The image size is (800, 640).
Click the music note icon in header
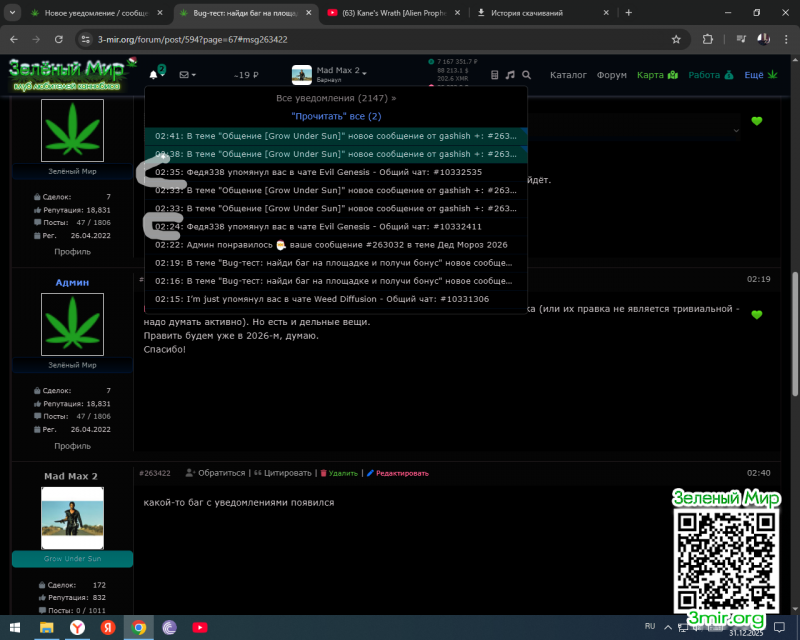(x=510, y=75)
